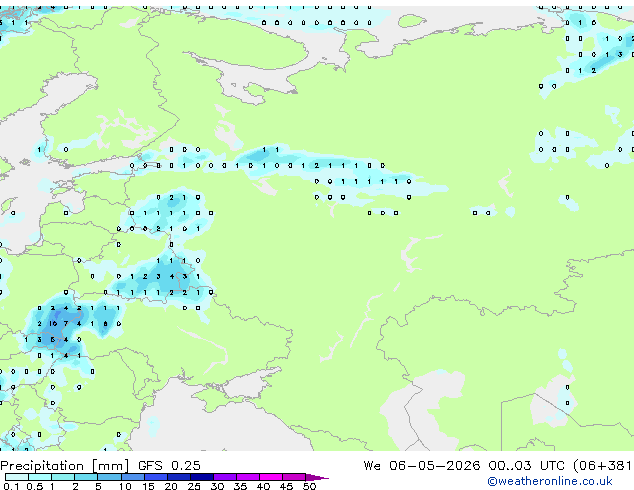Click the '50' legend scale label
634x490 pixels.
[x=310, y=486]
